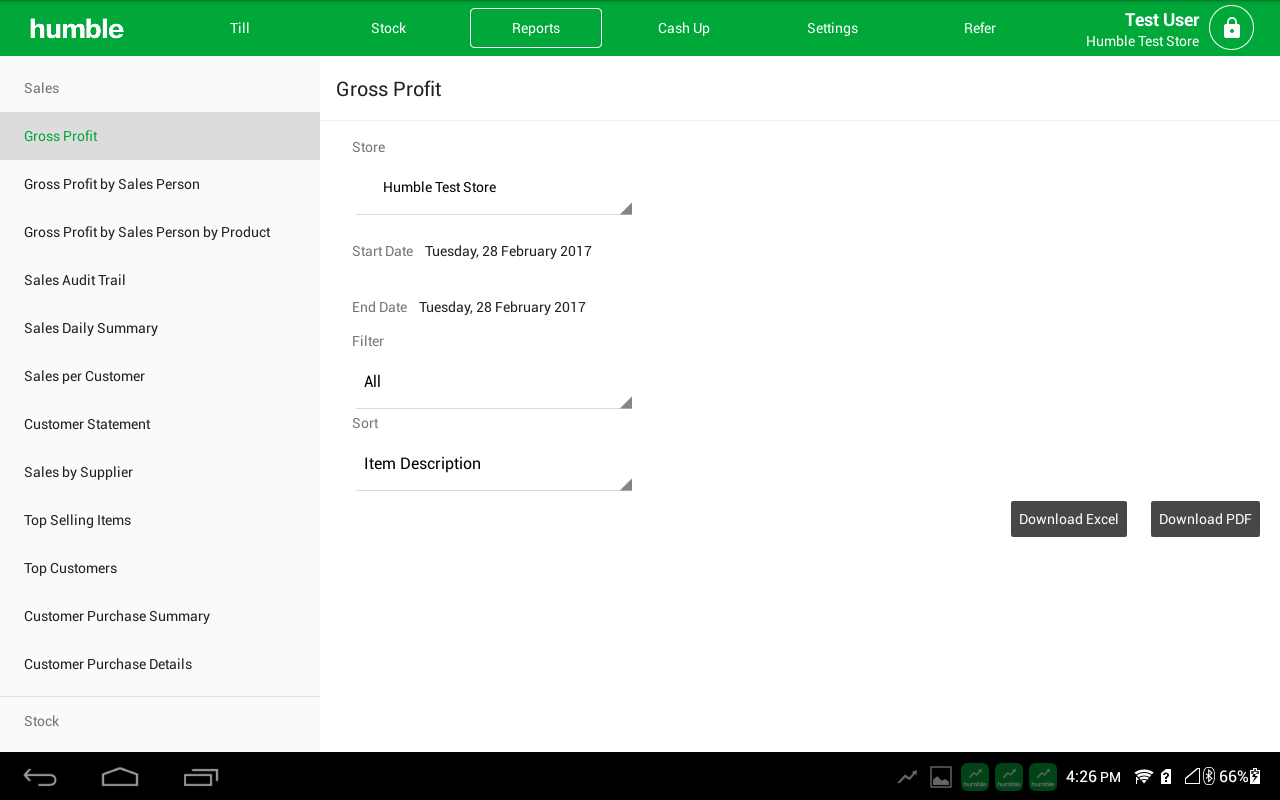Switch to the Cash Up tab
Image resolution: width=1280 pixels, height=800 pixels.
click(x=684, y=28)
